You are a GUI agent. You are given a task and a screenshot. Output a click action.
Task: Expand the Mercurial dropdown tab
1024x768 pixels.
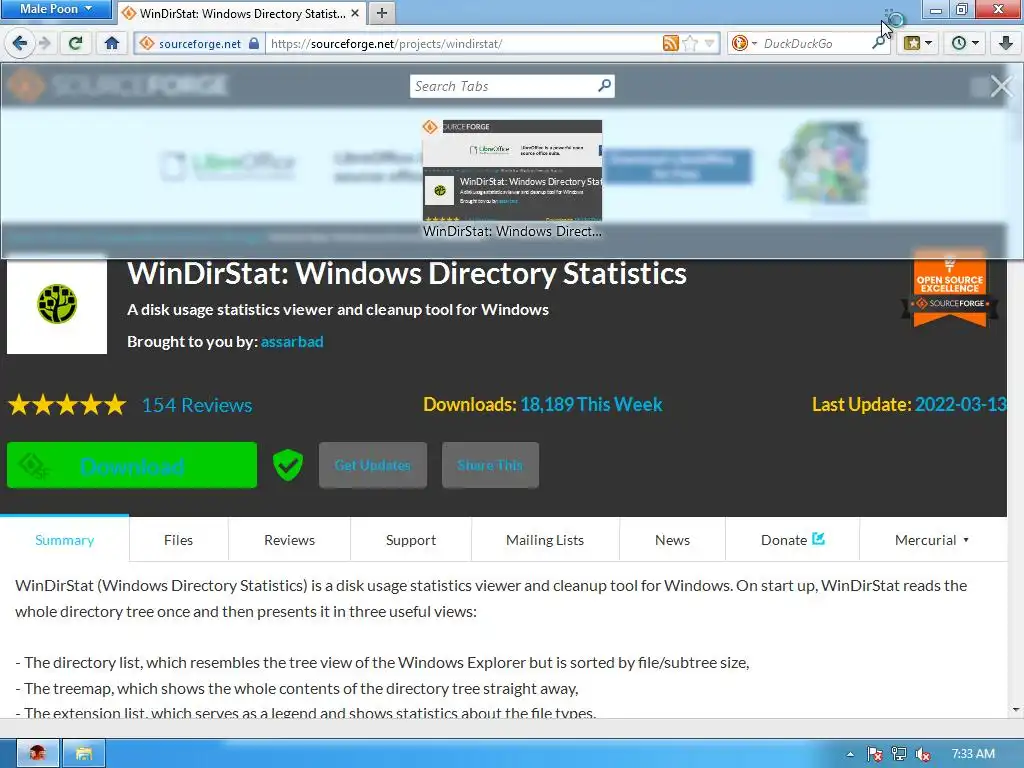pyautogui.click(x=932, y=540)
